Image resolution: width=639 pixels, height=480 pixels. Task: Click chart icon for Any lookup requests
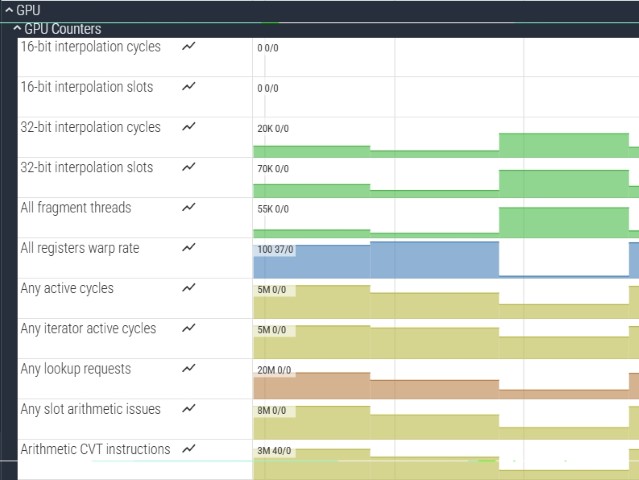pos(189,368)
